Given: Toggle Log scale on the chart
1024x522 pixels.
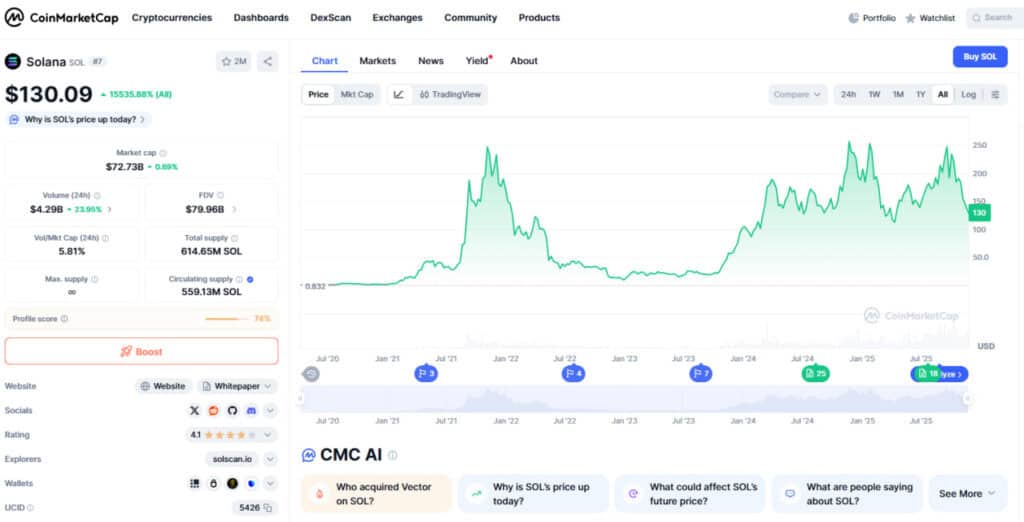Looking at the screenshot, I should [968, 95].
